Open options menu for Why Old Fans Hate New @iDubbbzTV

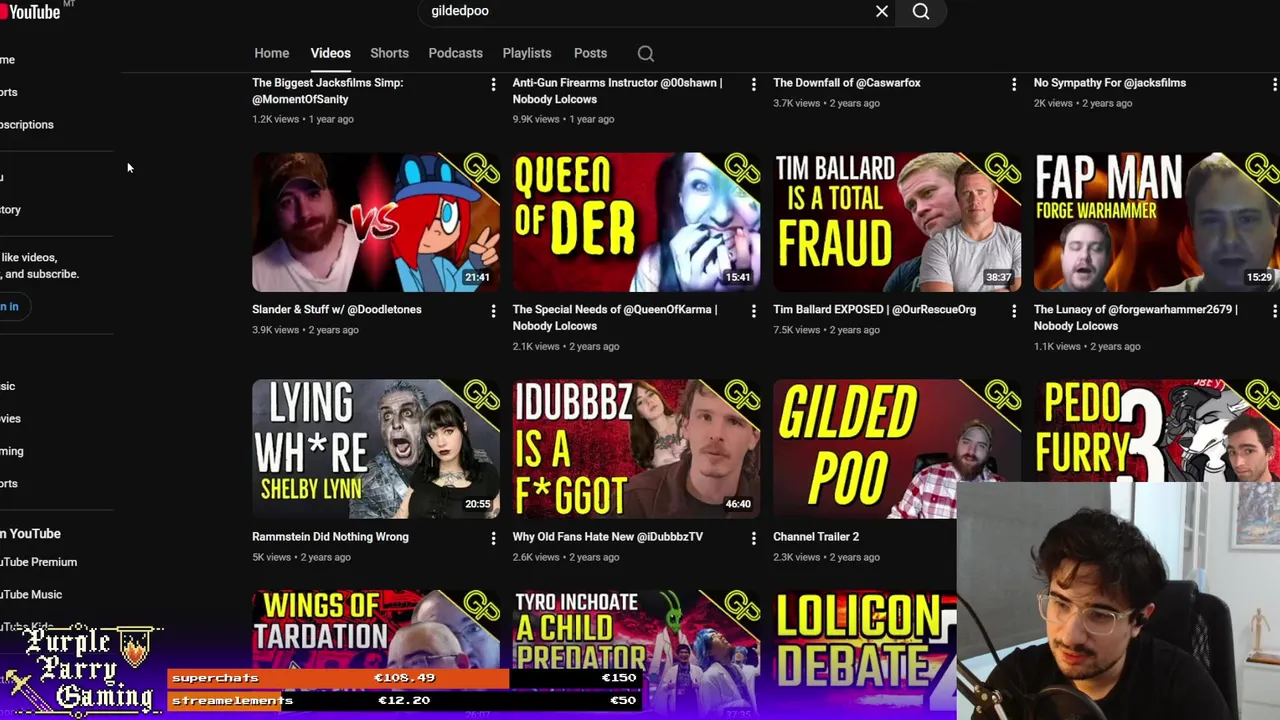coord(754,539)
